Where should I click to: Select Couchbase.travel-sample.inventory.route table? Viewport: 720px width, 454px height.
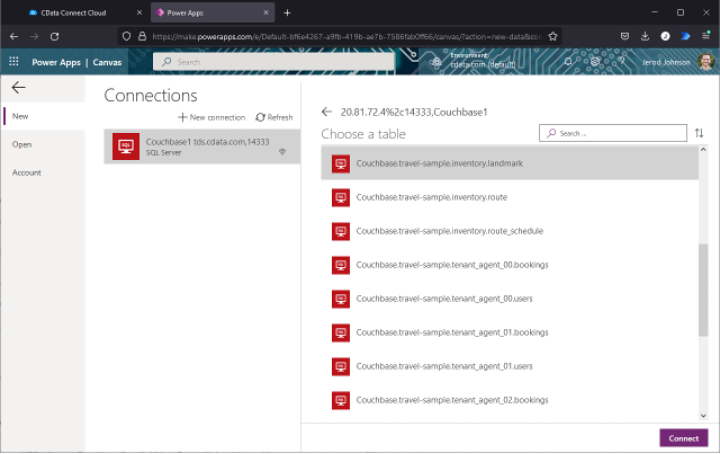click(510, 197)
